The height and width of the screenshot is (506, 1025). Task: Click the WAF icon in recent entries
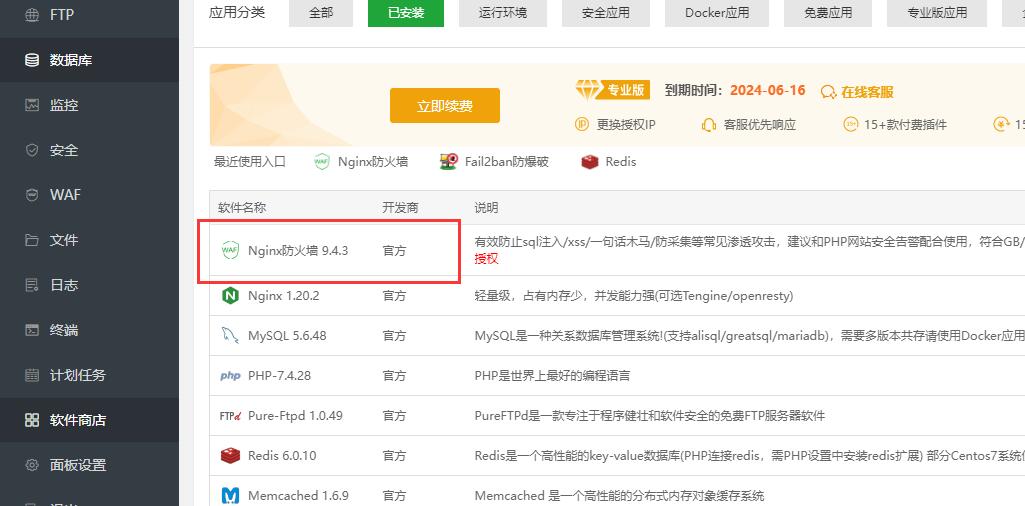(322, 161)
